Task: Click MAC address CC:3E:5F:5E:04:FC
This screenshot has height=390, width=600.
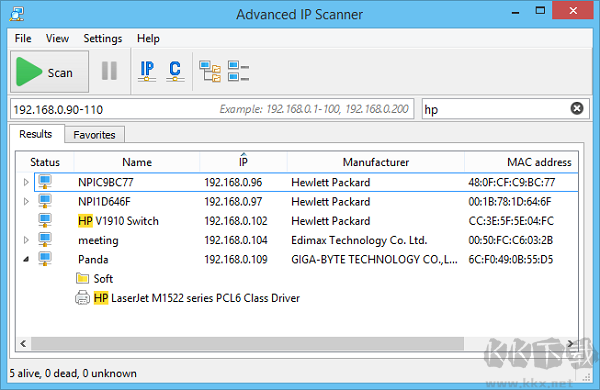Action: click(511, 221)
